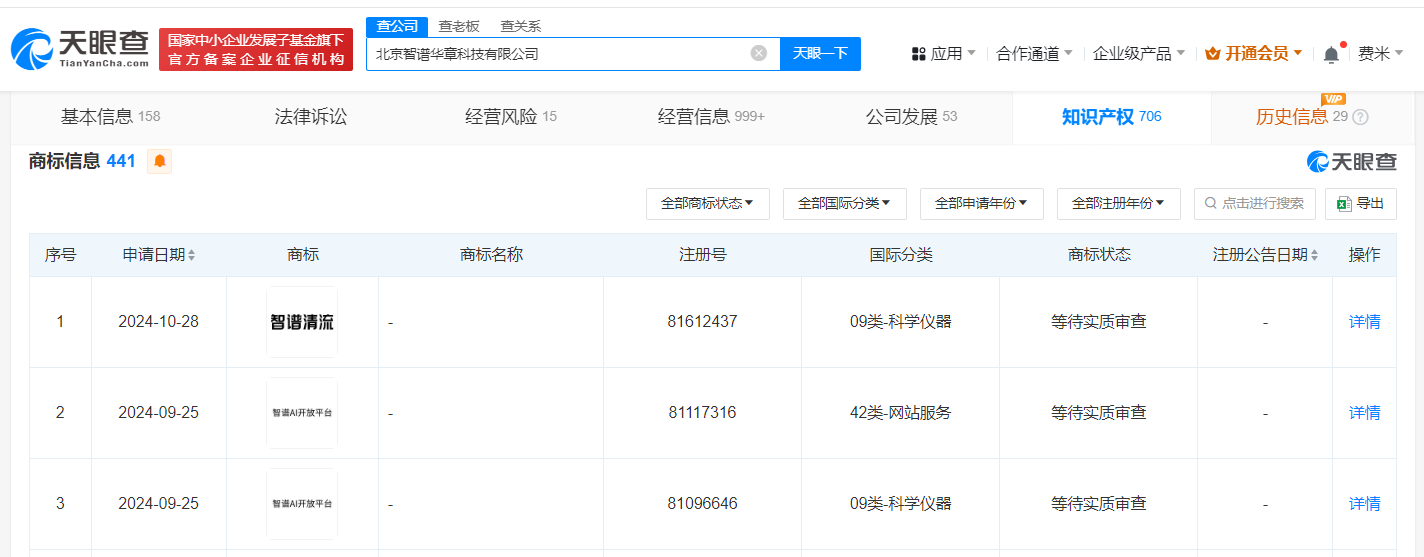Open the 智谱清流 trademark thumbnail
1424x557 pixels.
pyautogui.click(x=302, y=322)
